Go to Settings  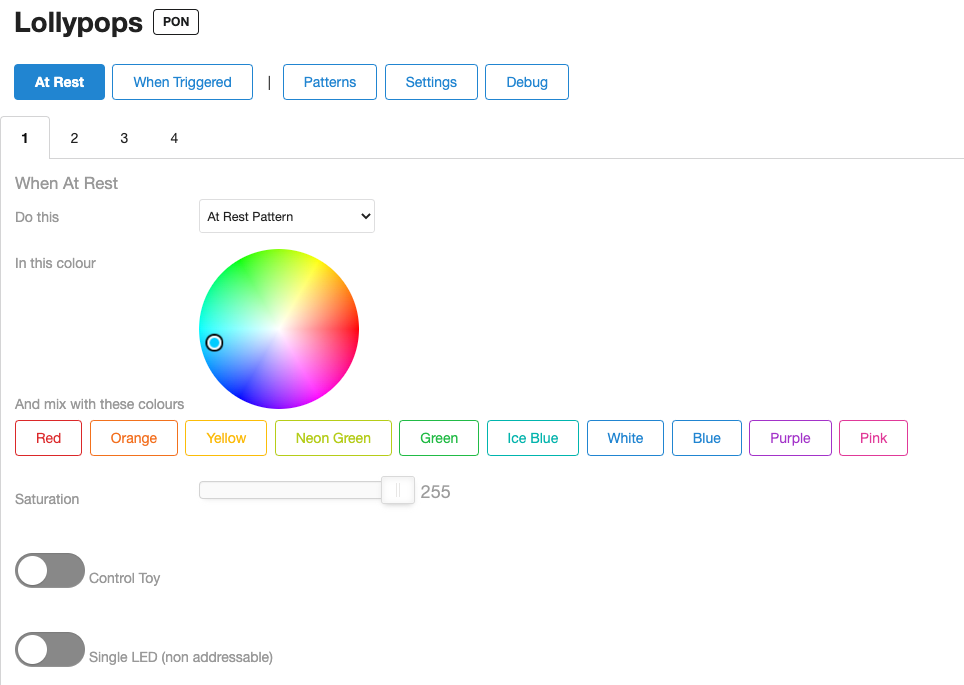pos(431,82)
